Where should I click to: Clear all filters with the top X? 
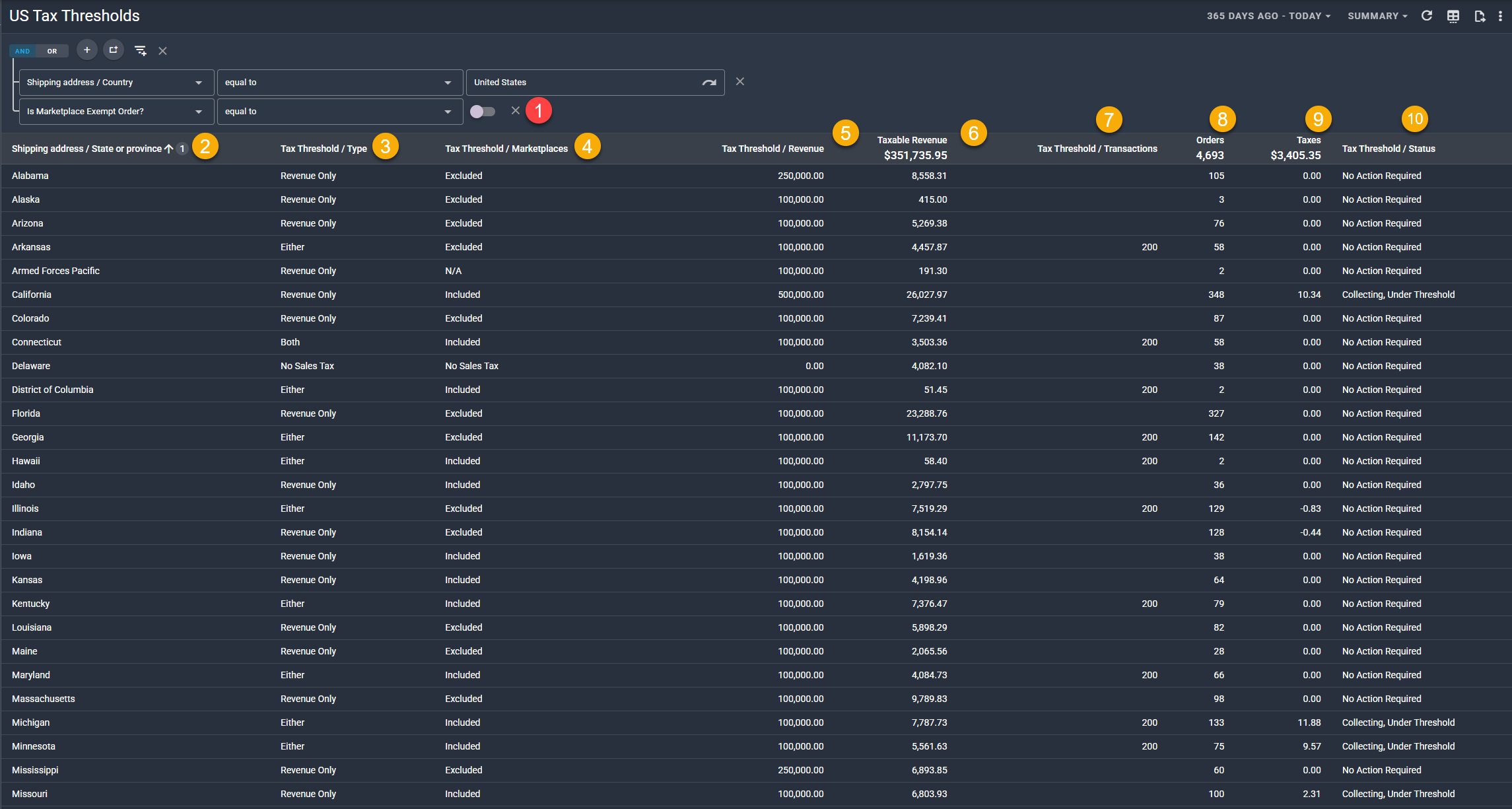click(x=162, y=51)
